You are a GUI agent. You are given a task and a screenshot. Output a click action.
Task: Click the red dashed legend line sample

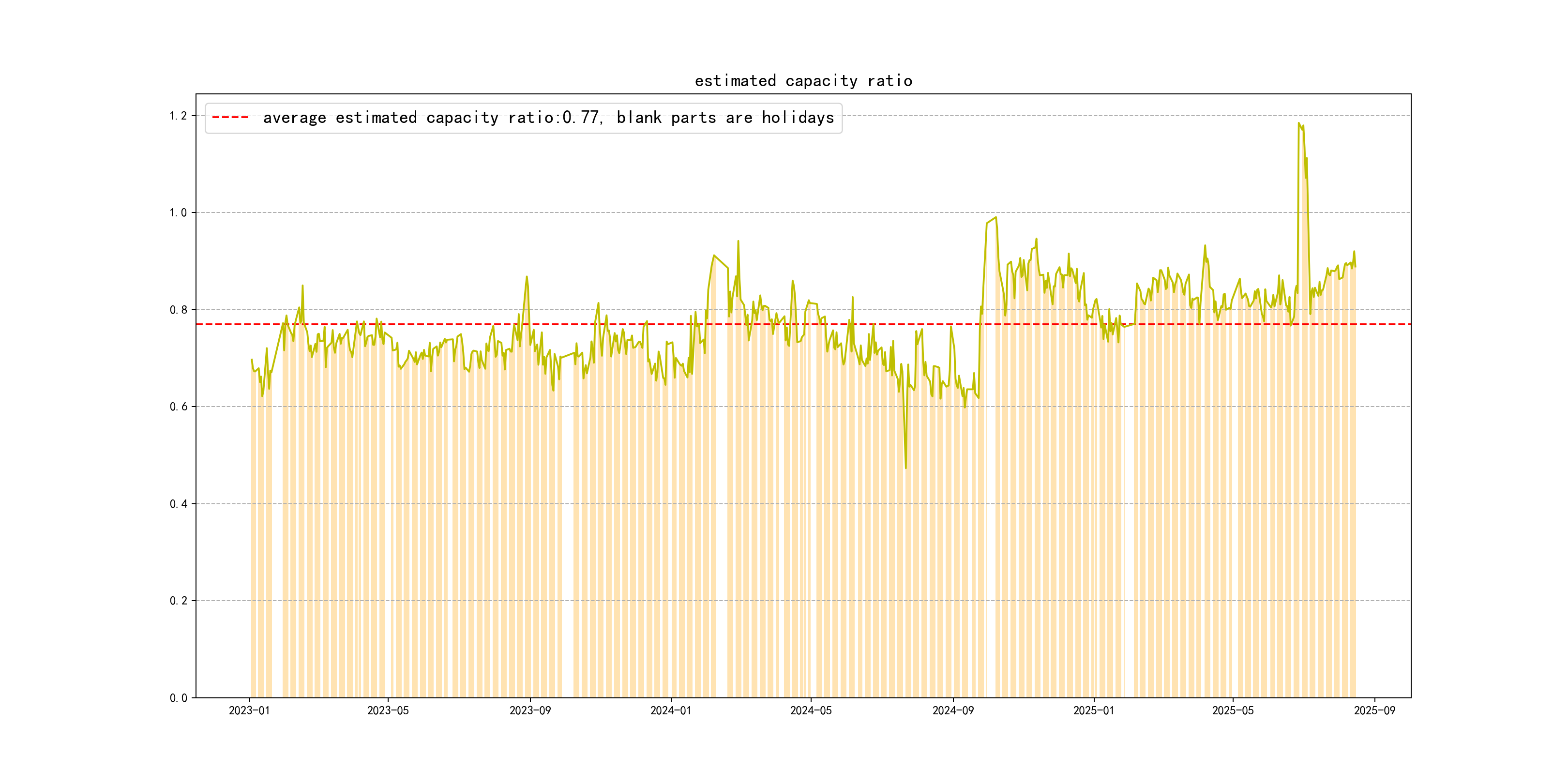point(230,118)
